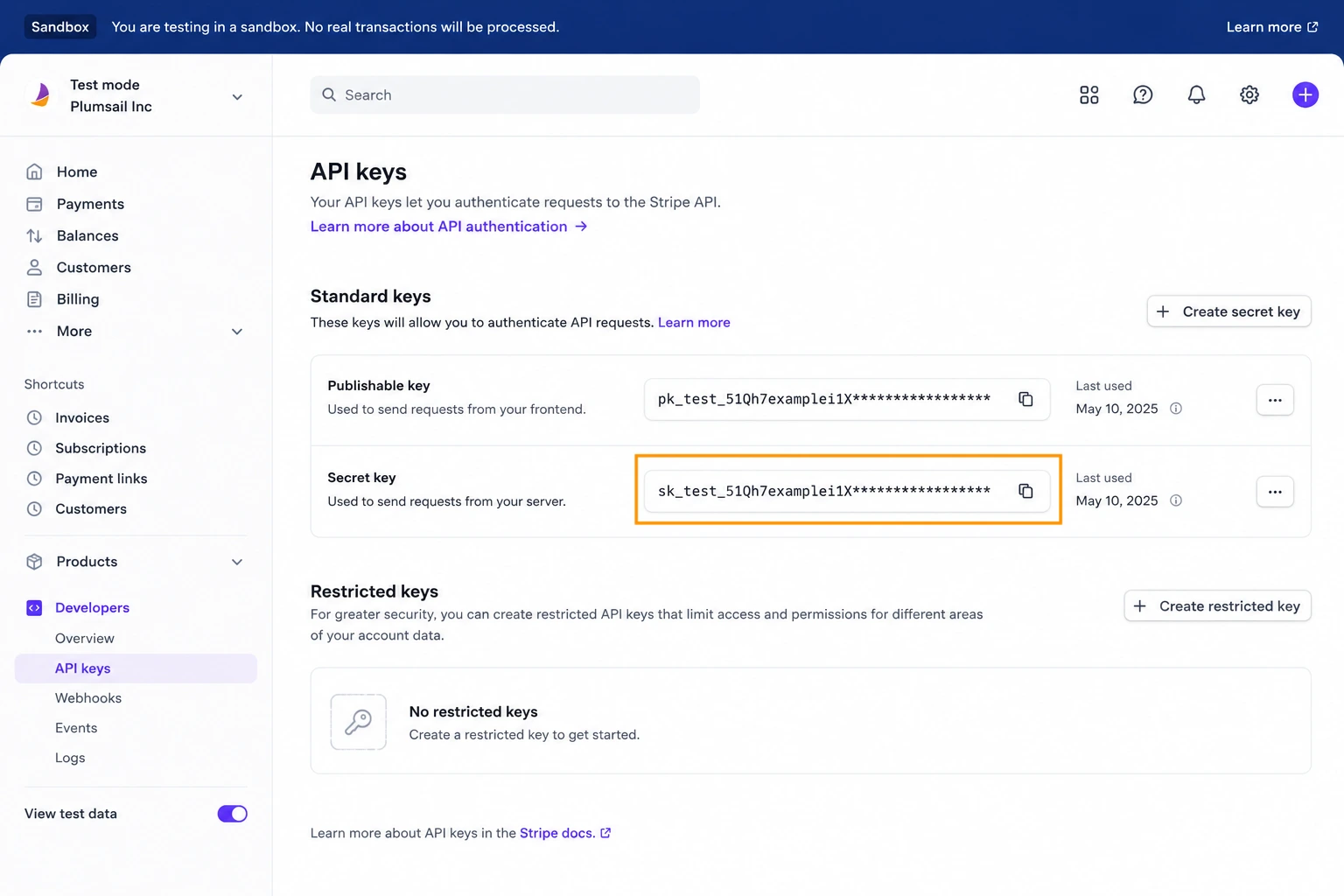The height and width of the screenshot is (896, 1344).
Task: Open the Stripe docs link
Action: 557,833
